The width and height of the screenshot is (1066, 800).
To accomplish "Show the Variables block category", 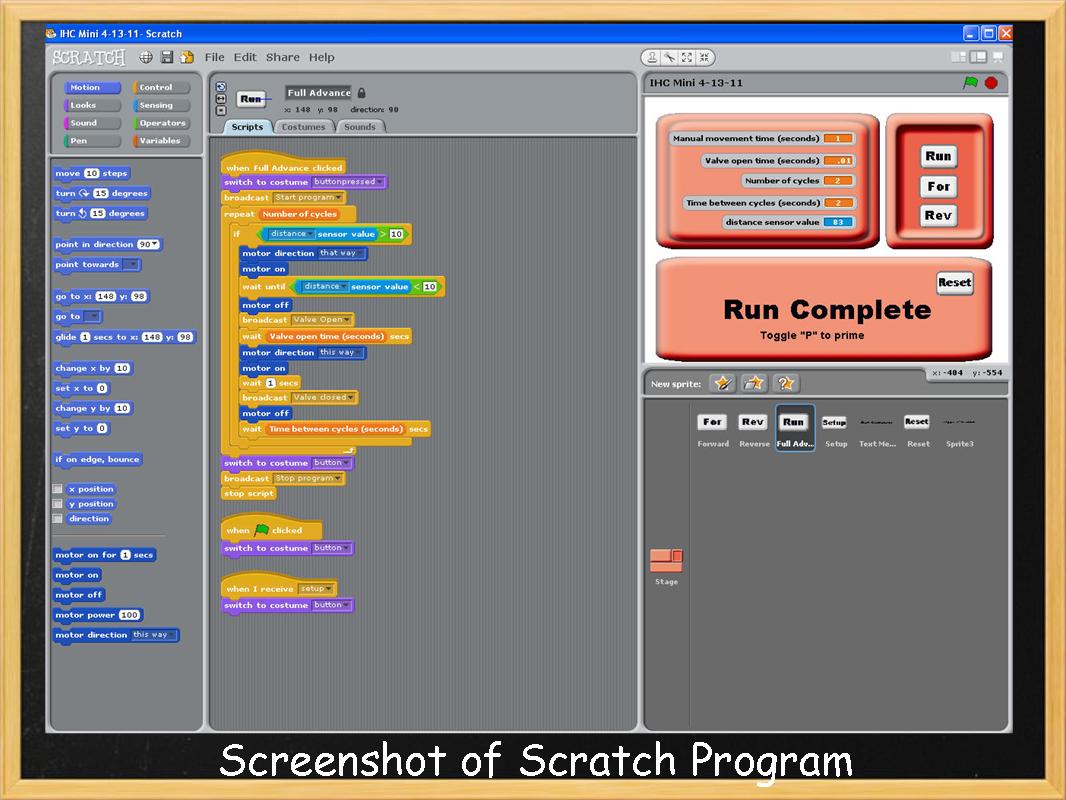I will coord(161,141).
